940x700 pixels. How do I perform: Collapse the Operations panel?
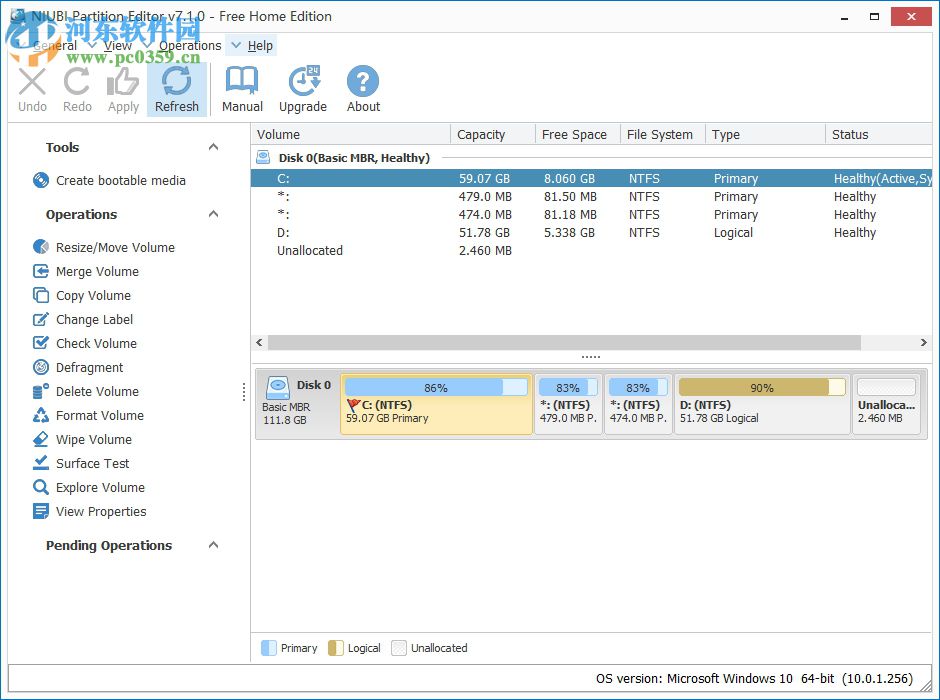(212, 214)
